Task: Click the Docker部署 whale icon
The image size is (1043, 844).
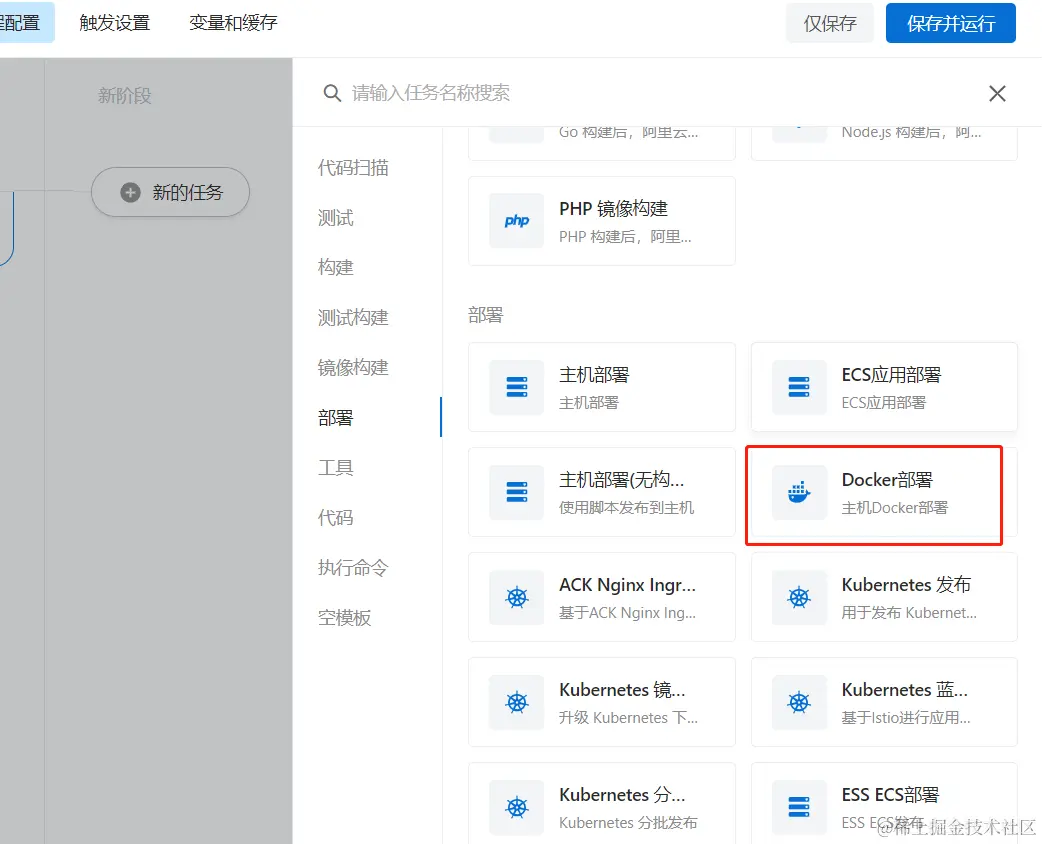Action: (x=799, y=492)
